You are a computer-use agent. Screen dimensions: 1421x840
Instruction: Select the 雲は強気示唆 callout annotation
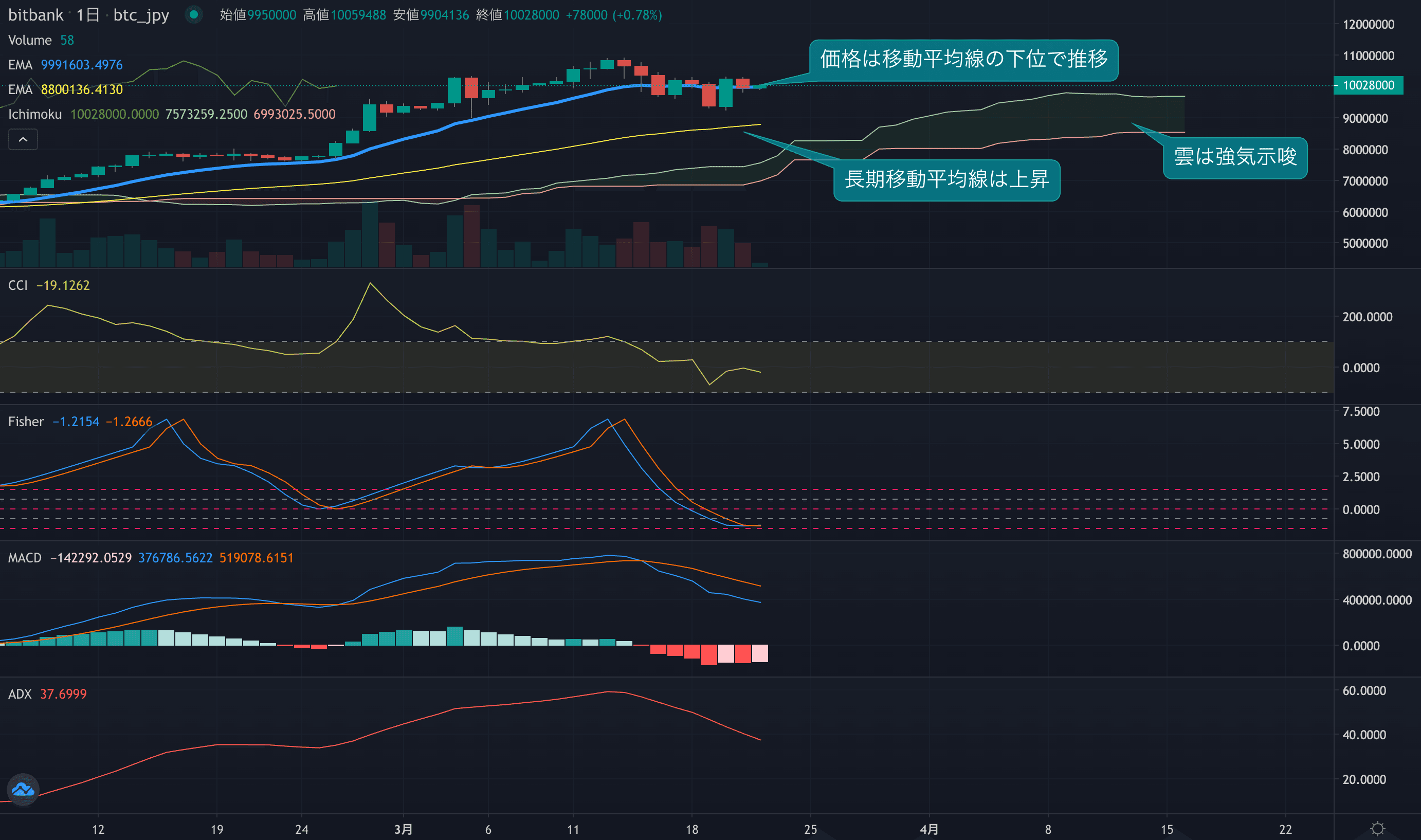[x=1235, y=157]
